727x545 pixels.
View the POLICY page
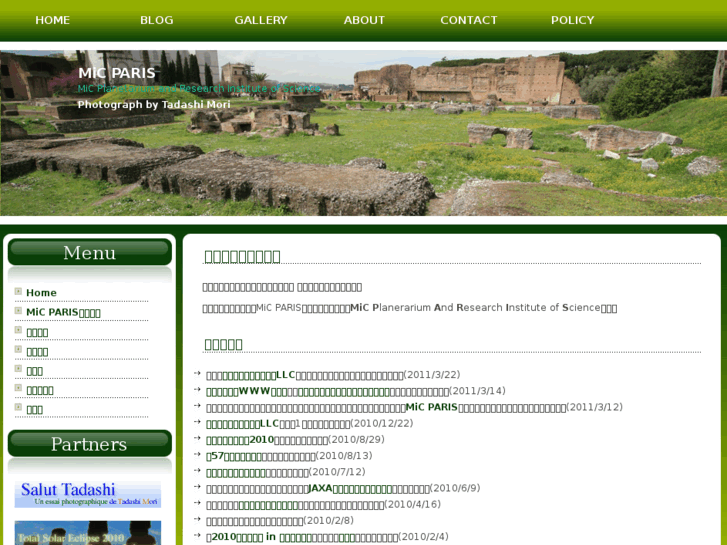click(x=572, y=20)
